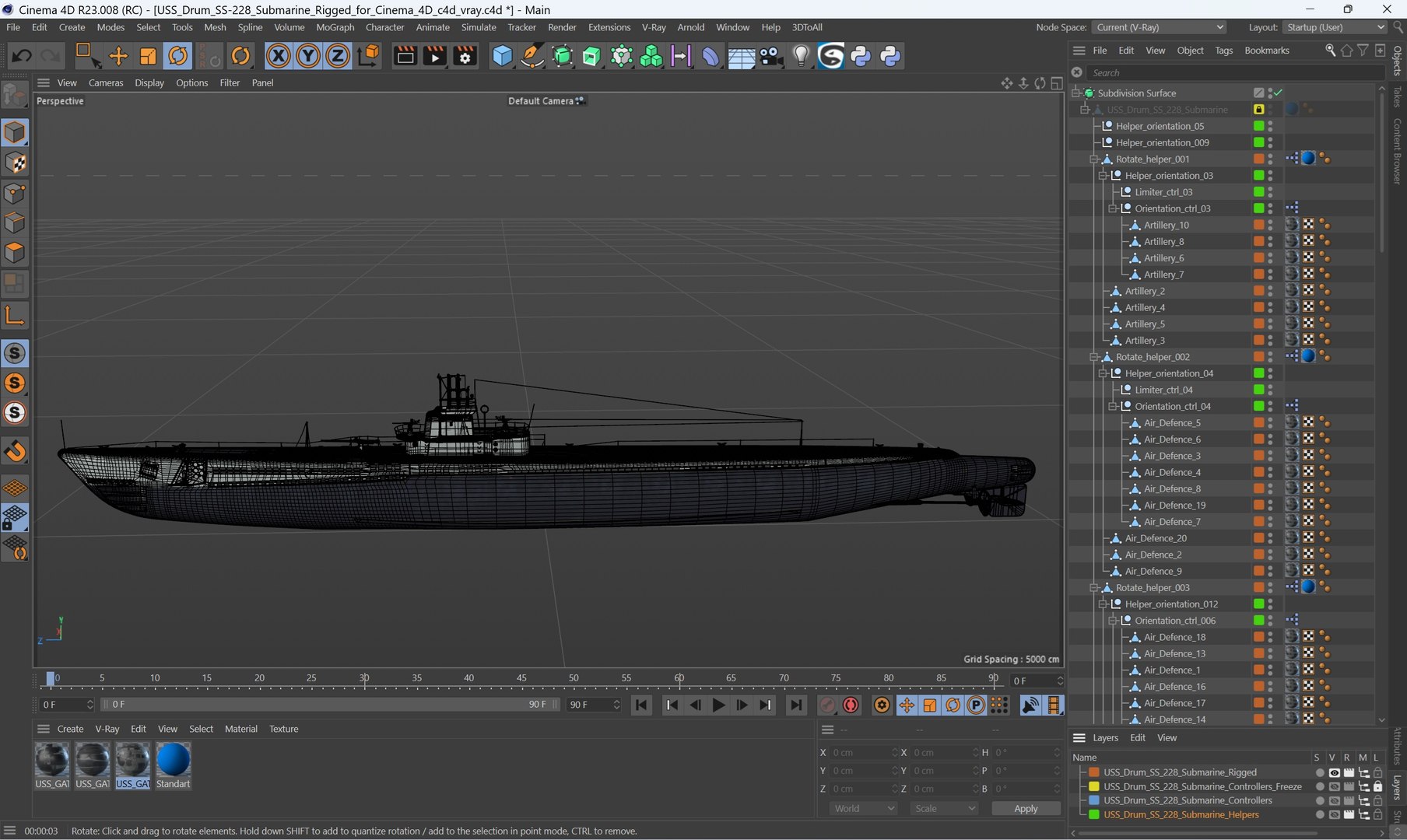Click the Record Active Objects button
This screenshot has width=1407, height=840.
827,705
